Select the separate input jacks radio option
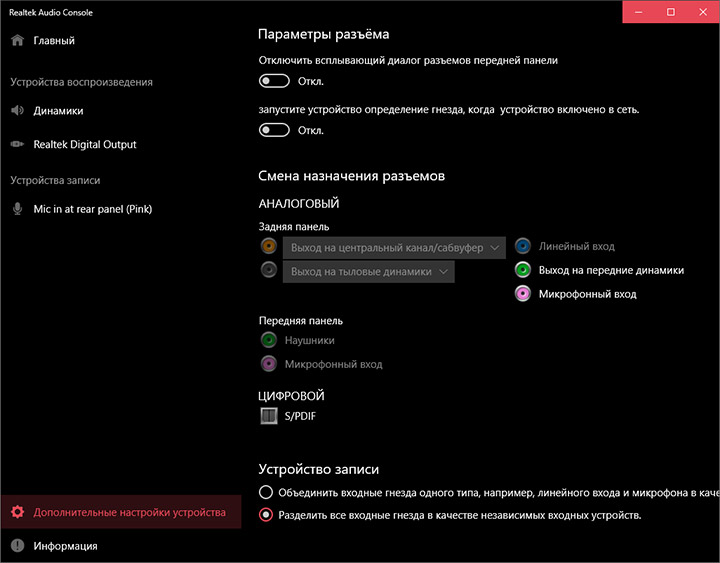 point(265,516)
